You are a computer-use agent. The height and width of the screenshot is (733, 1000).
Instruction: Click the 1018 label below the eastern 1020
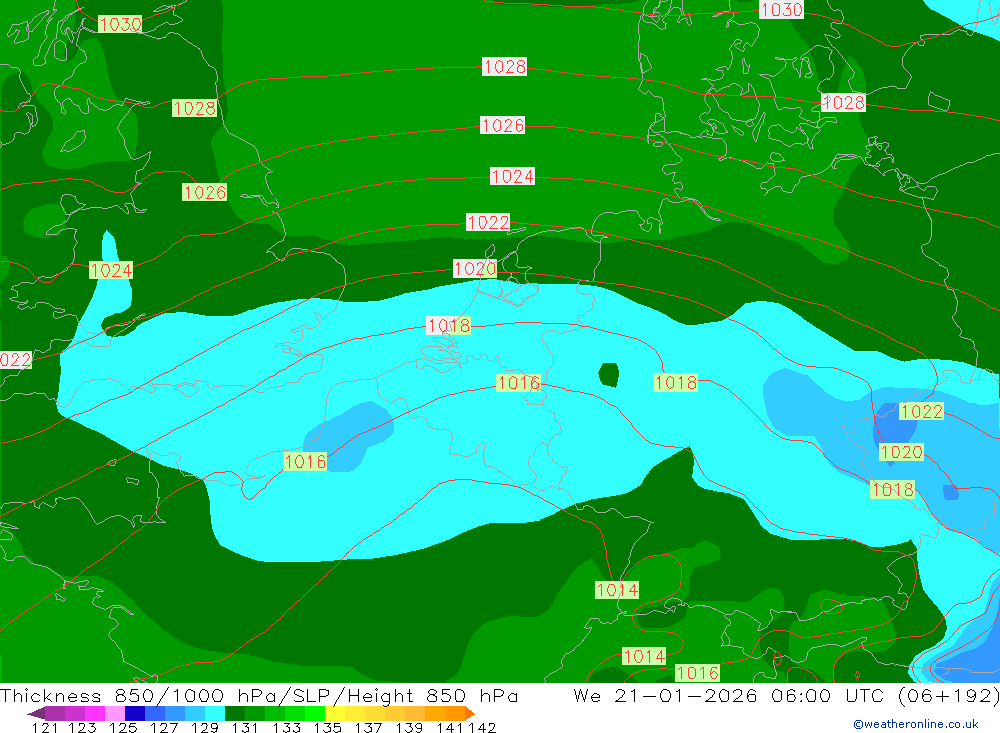click(893, 489)
